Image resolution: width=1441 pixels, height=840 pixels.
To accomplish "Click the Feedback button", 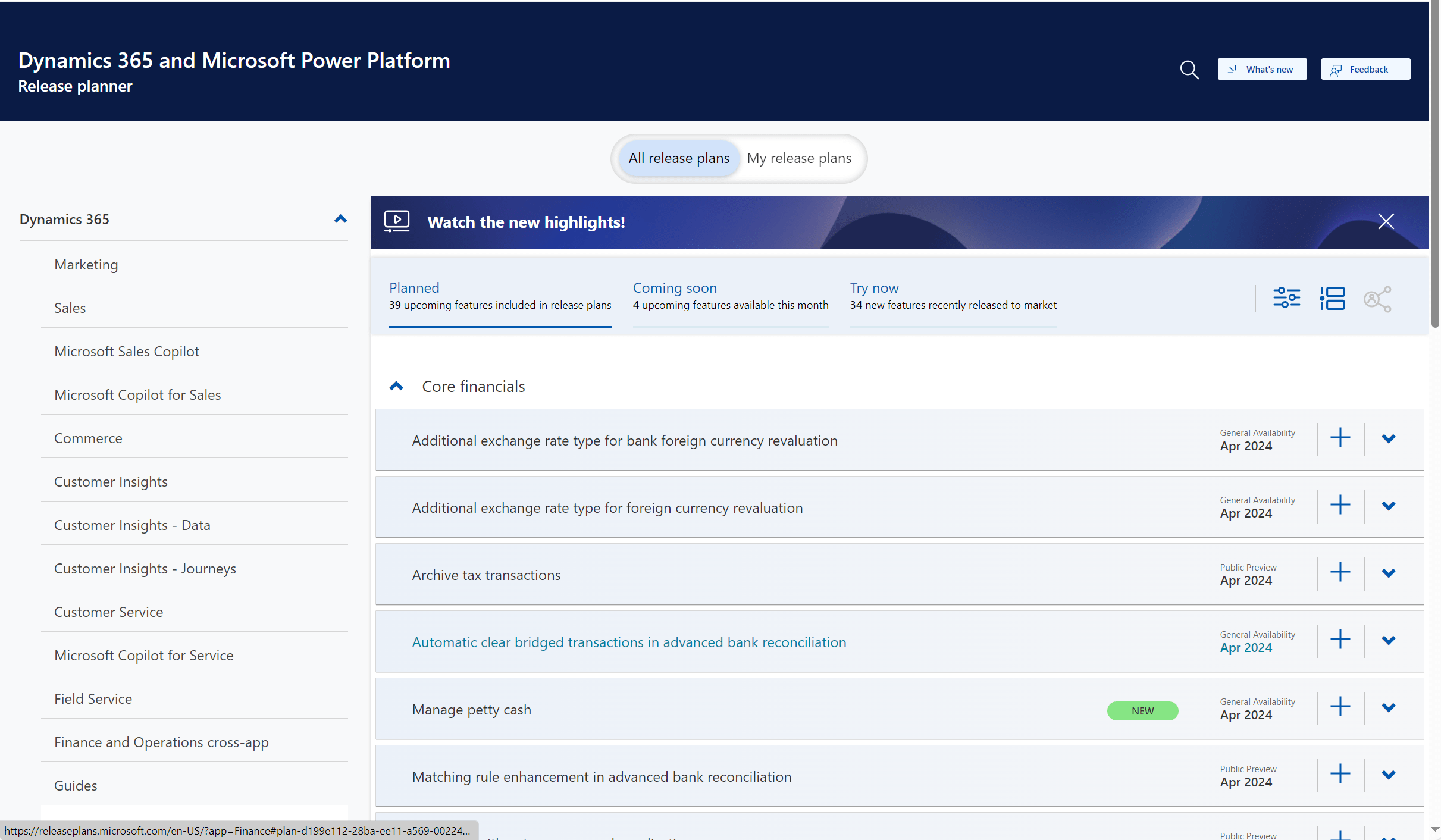I will tap(1365, 68).
